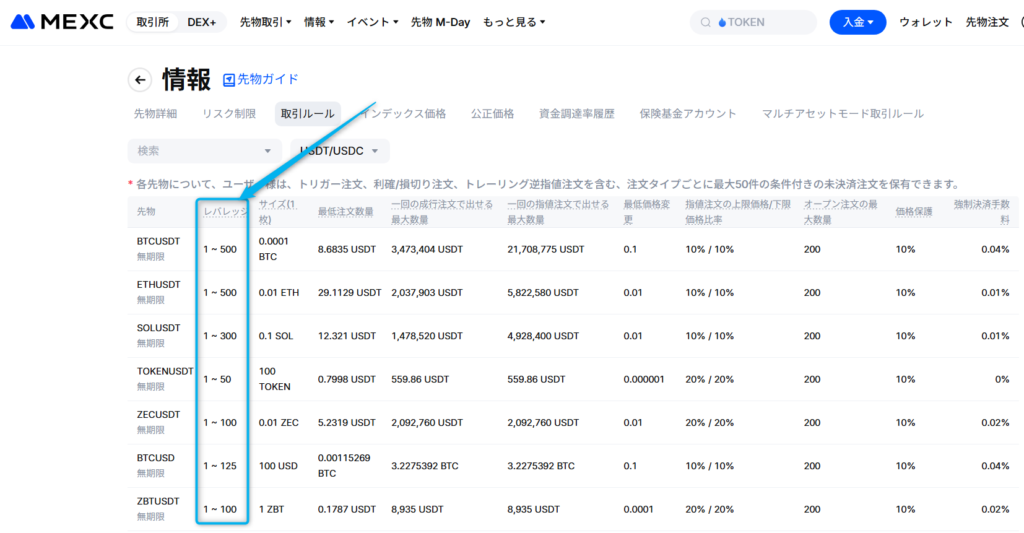Click the 100 USD contract size cell
Screen dimensions: 1024x533
[278, 466]
